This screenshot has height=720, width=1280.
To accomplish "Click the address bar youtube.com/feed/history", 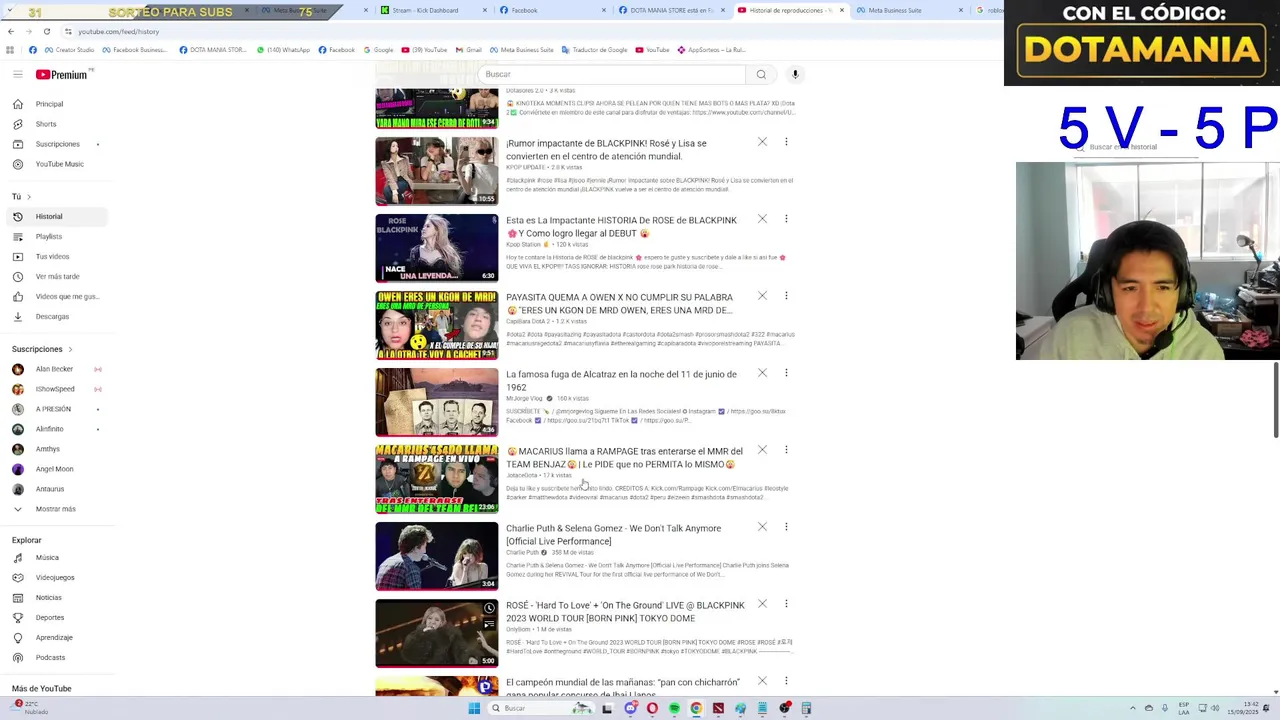I will point(118,31).
